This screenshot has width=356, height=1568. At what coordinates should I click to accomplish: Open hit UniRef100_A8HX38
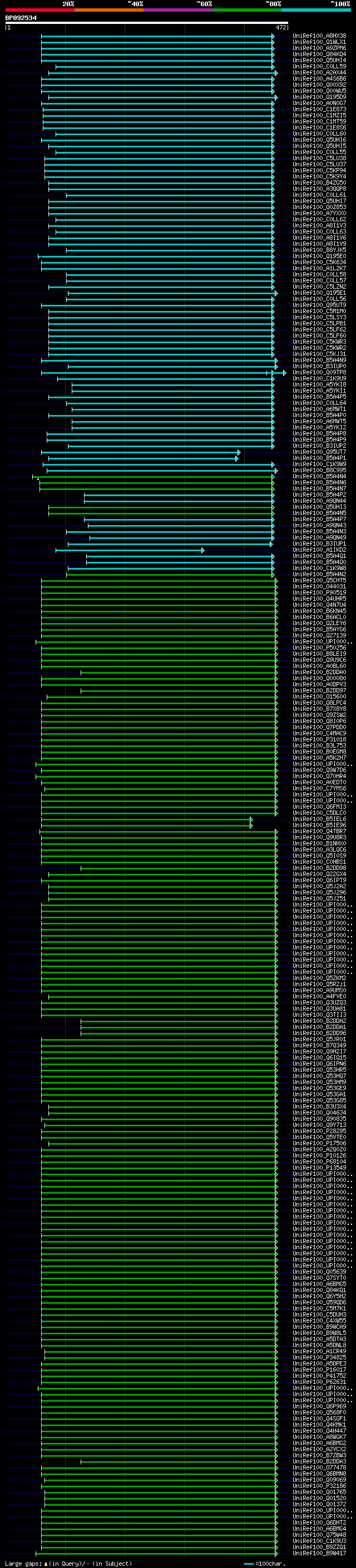point(319,36)
